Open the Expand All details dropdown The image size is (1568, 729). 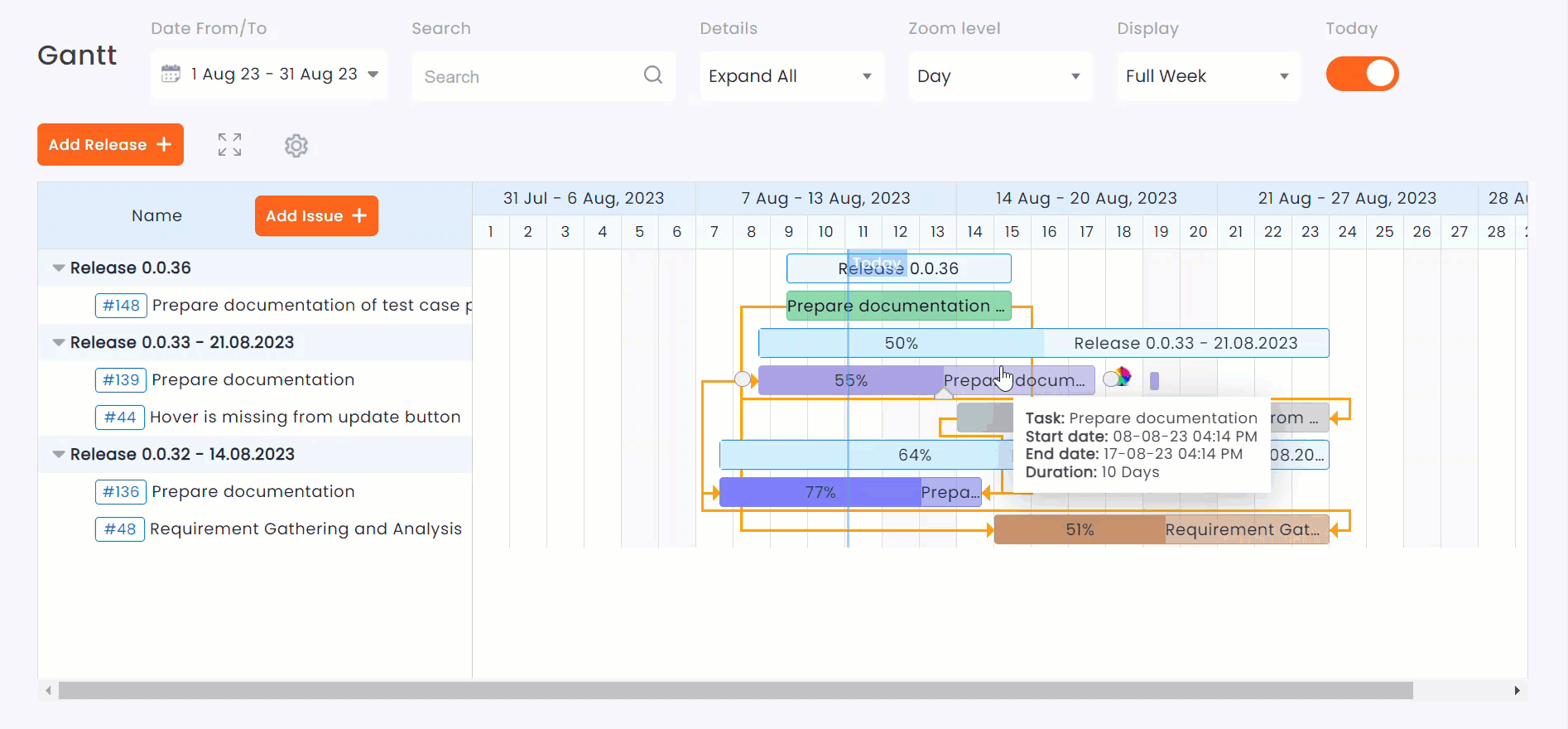[x=791, y=76]
